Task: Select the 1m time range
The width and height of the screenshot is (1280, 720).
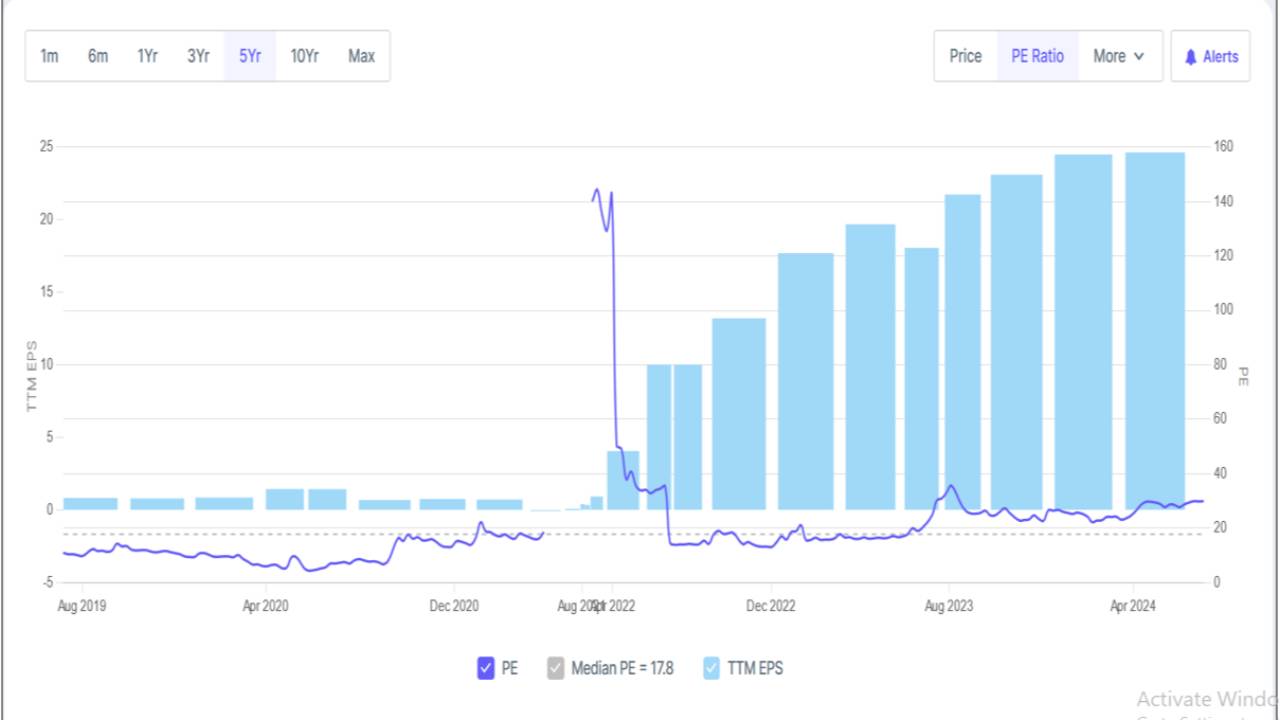Action: tap(49, 56)
